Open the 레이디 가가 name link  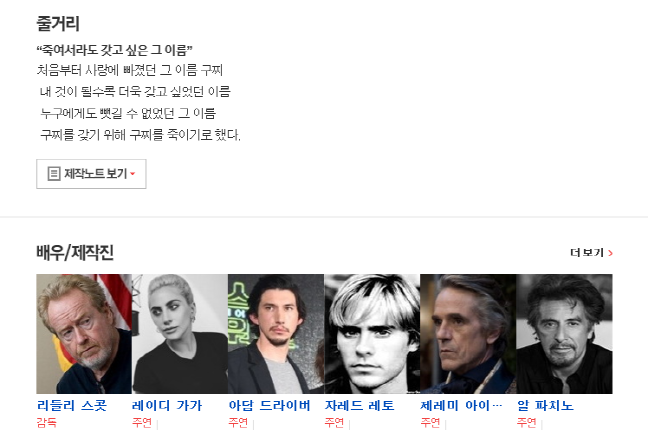tap(167, 406)
